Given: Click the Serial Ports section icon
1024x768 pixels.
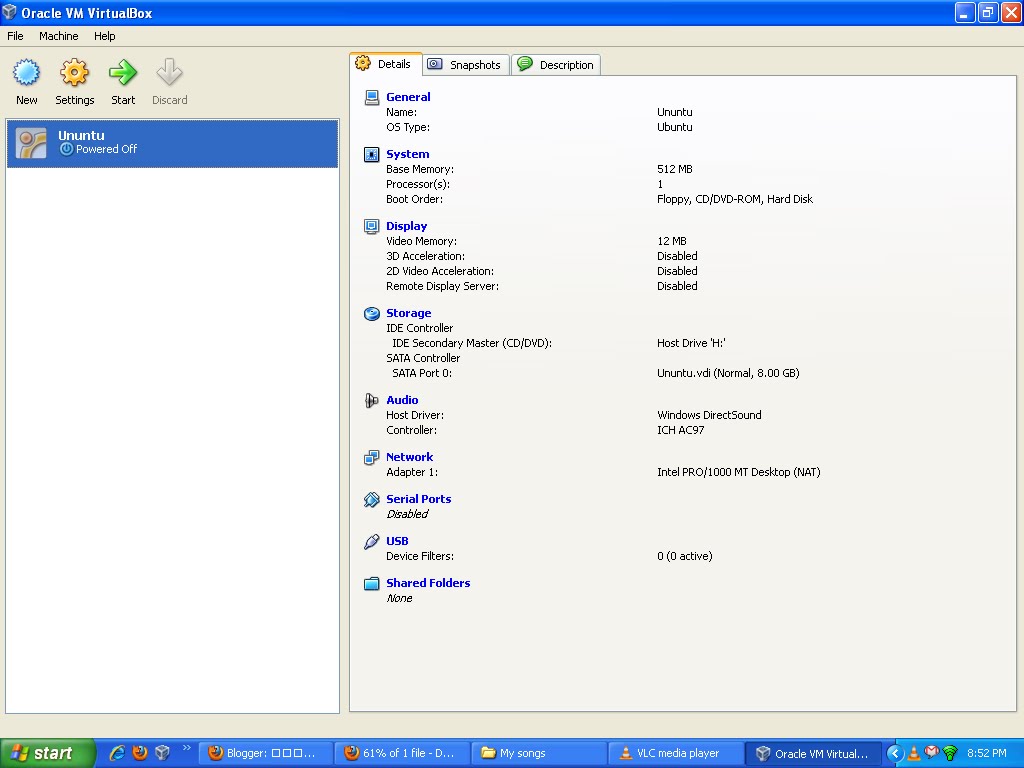Looking at the screenshot, I should click(372, 500).
